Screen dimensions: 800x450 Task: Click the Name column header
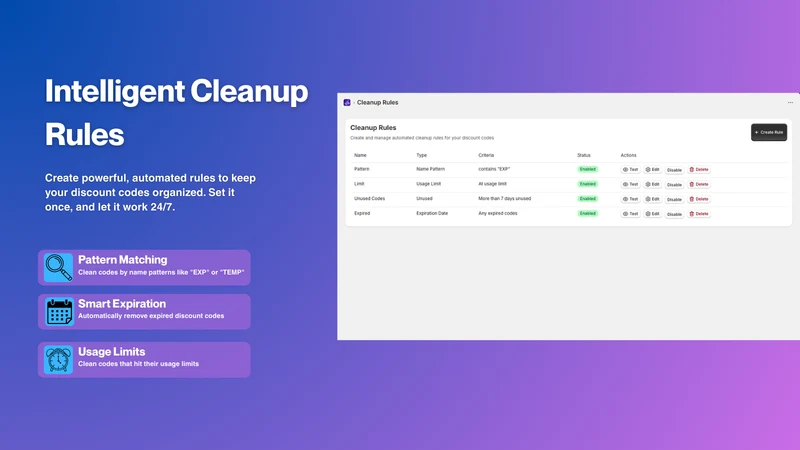point(360,155)
